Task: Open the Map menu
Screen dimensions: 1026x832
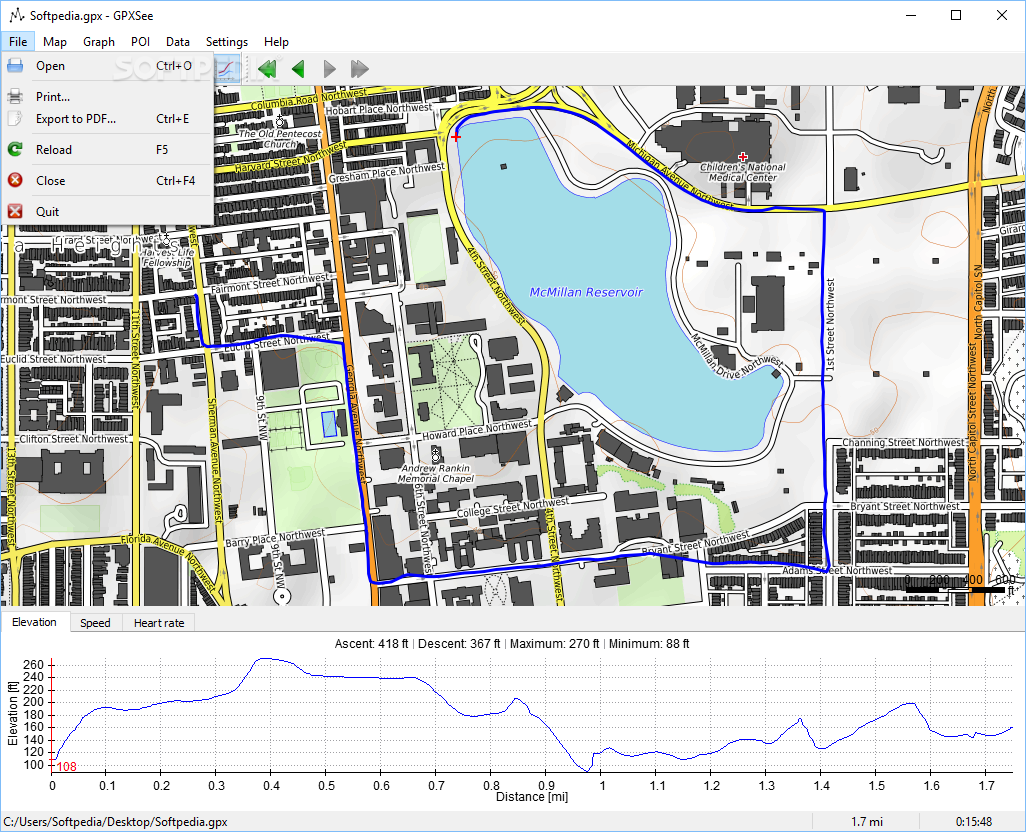Action: 54,42
